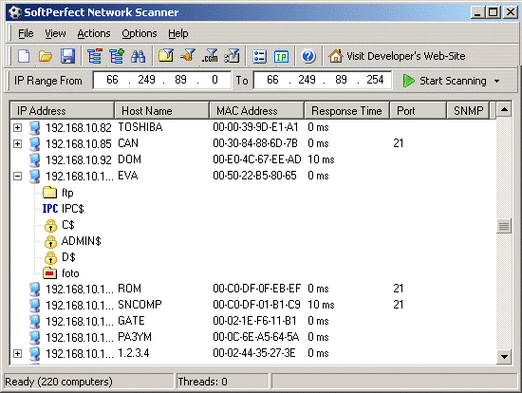
Task: Click the options list toolbar icon
Action: pos(259,56)
